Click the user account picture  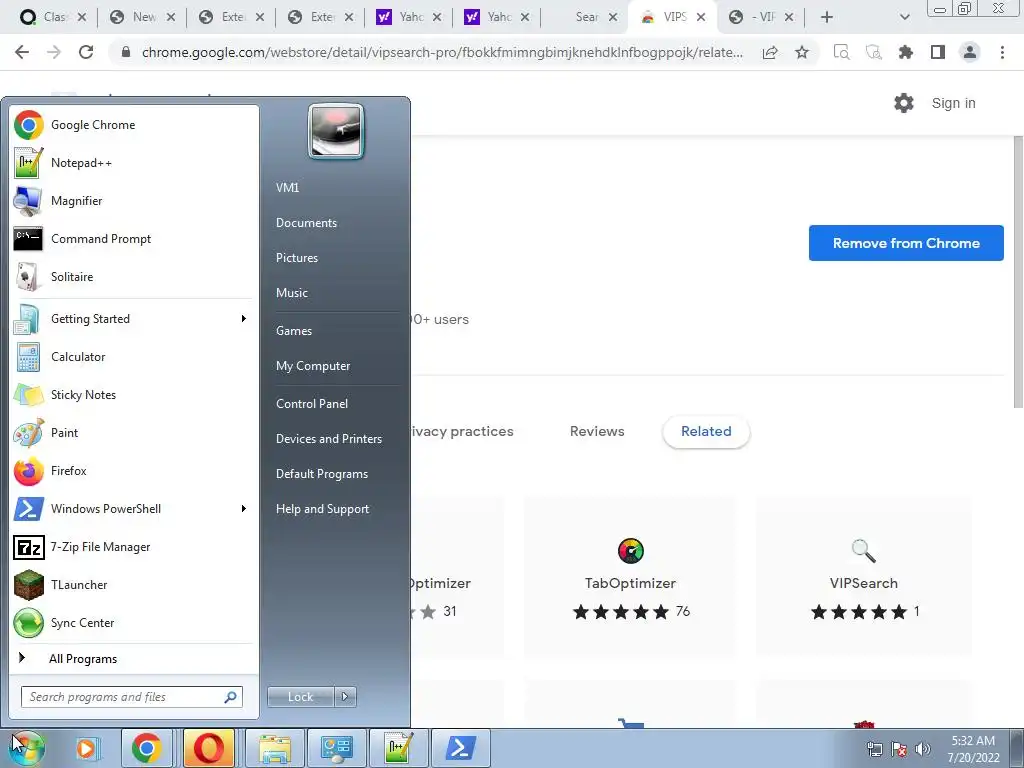point(336,131)
